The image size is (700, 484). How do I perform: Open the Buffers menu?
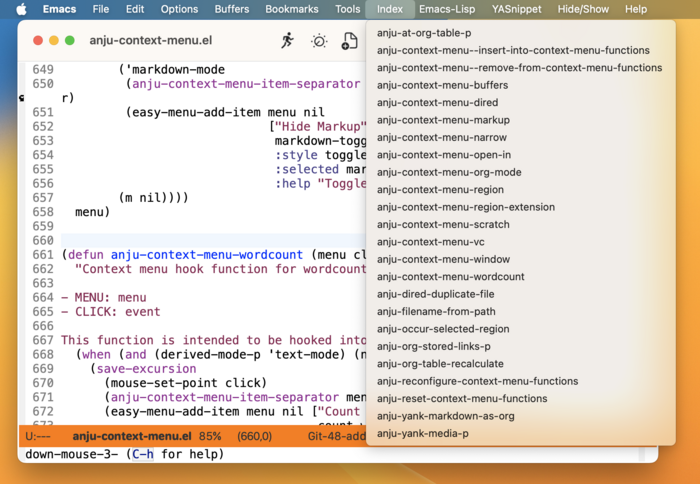(232, 9)
